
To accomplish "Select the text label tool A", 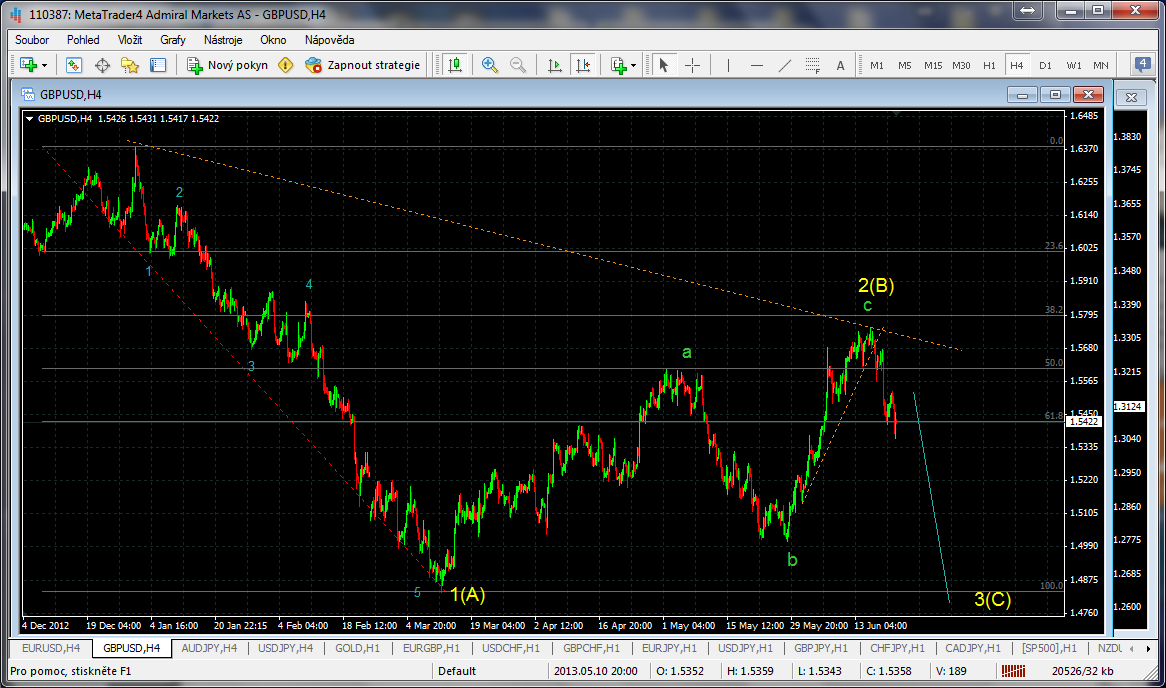I will click(840, 65).
